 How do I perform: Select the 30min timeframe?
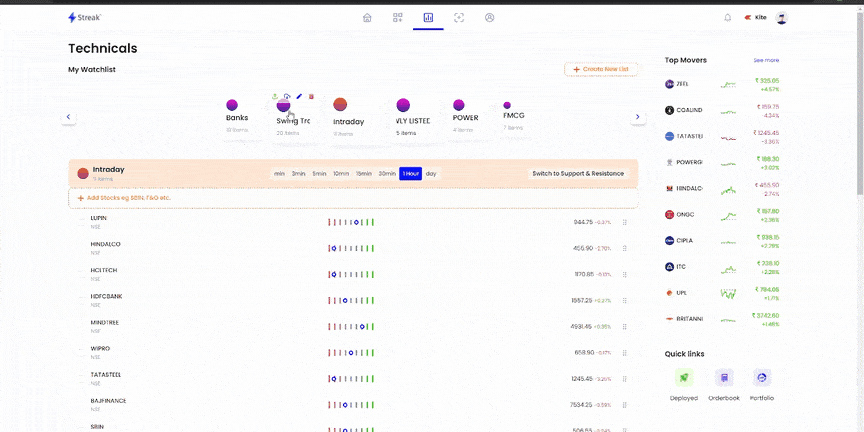pos(387,174)
